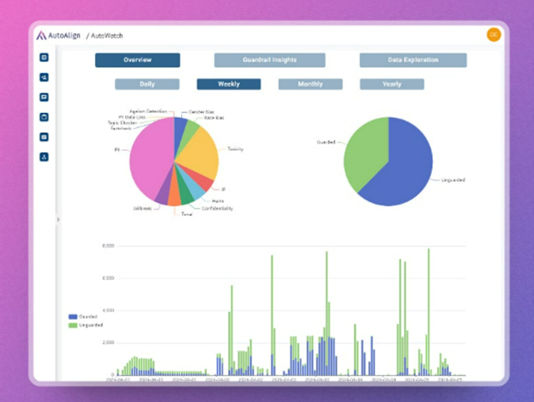This screenshot has width=534, height=402.
Task: Open the orange user avatar menu
Action: [x=493, y=35]
